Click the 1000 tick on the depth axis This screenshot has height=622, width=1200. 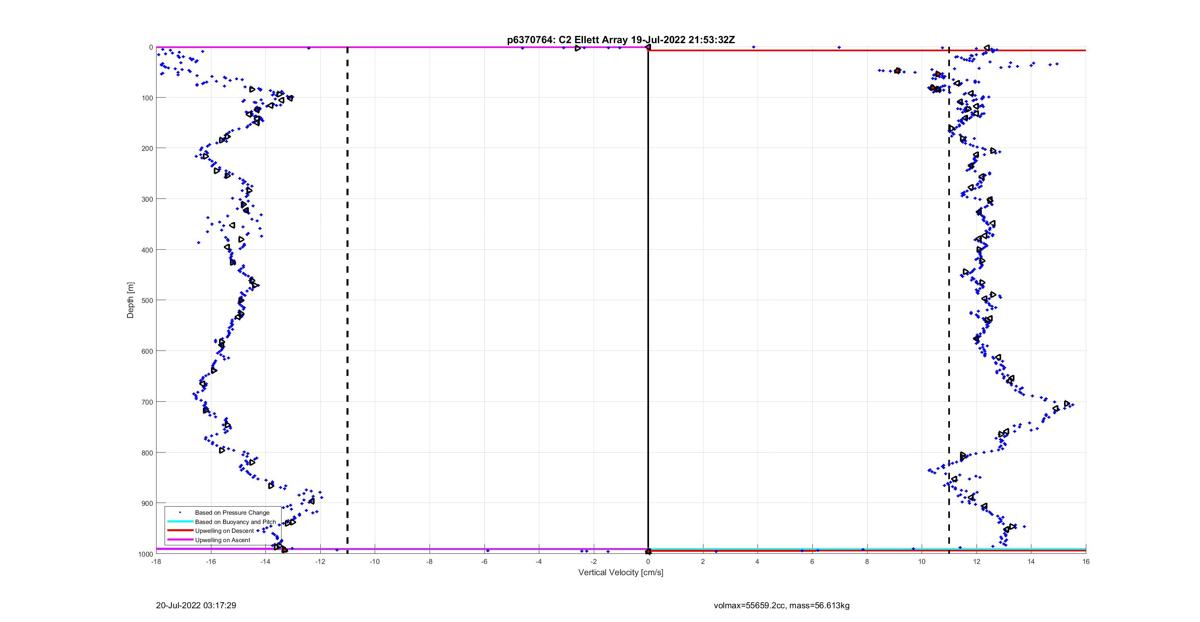pos(144,553)
